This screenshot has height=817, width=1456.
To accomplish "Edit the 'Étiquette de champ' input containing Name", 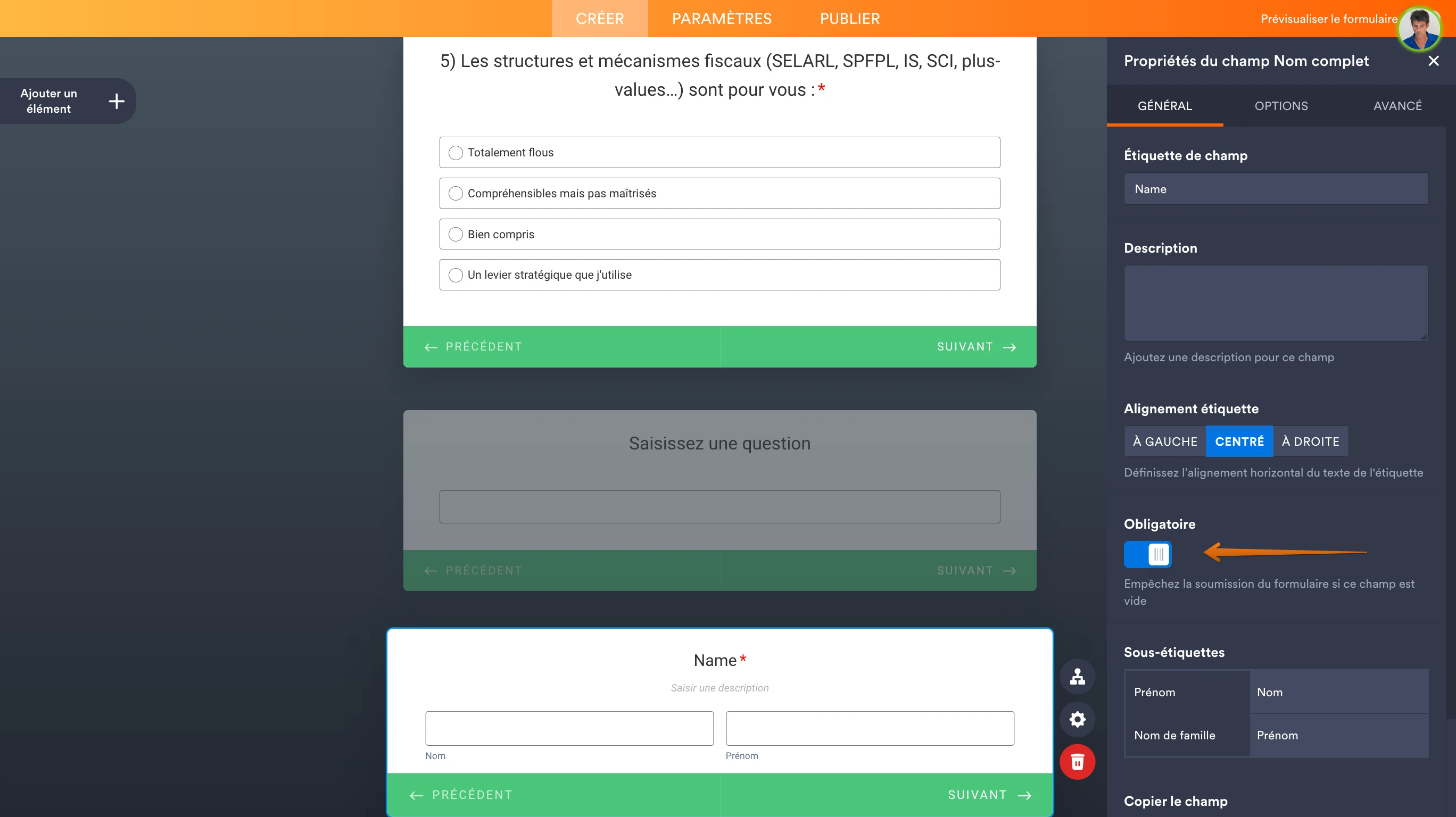I will click(x=1276, y=189).
